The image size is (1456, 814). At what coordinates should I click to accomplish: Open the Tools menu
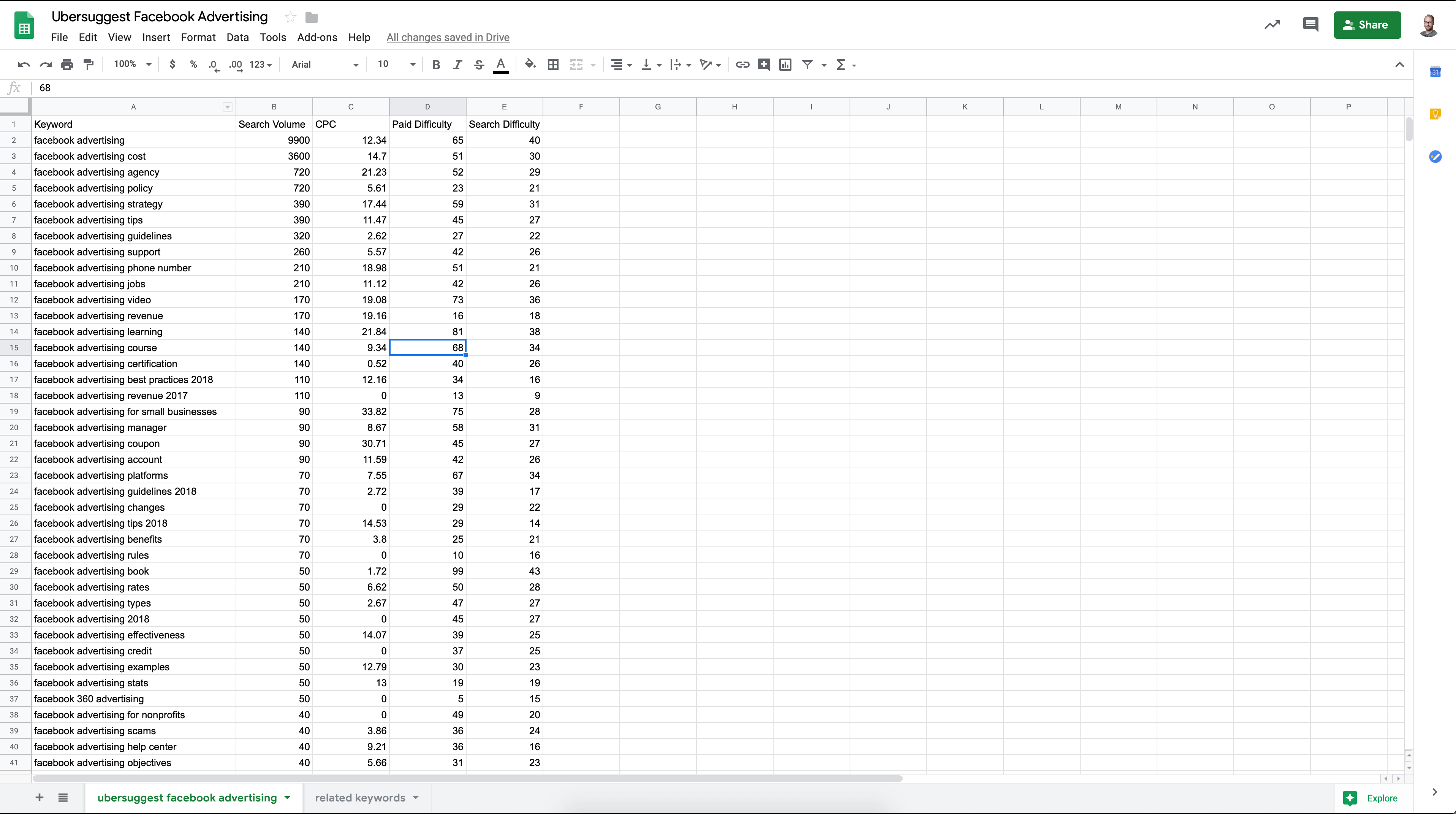[273, 37]
